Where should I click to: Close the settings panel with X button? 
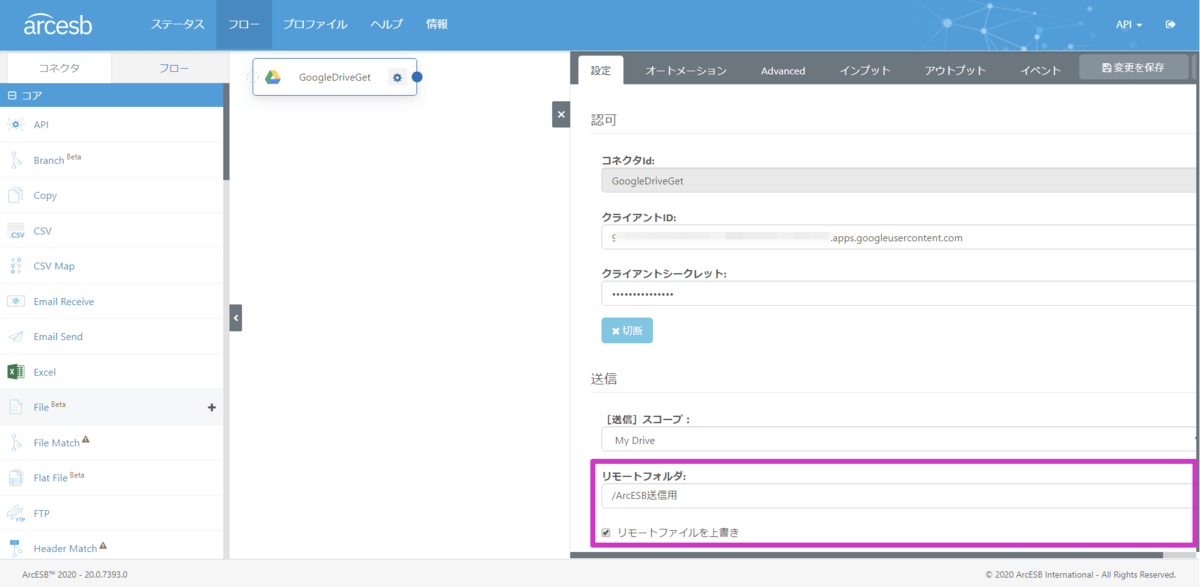pos(561,115)
